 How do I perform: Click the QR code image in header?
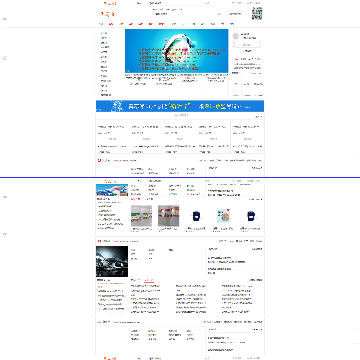257,13
